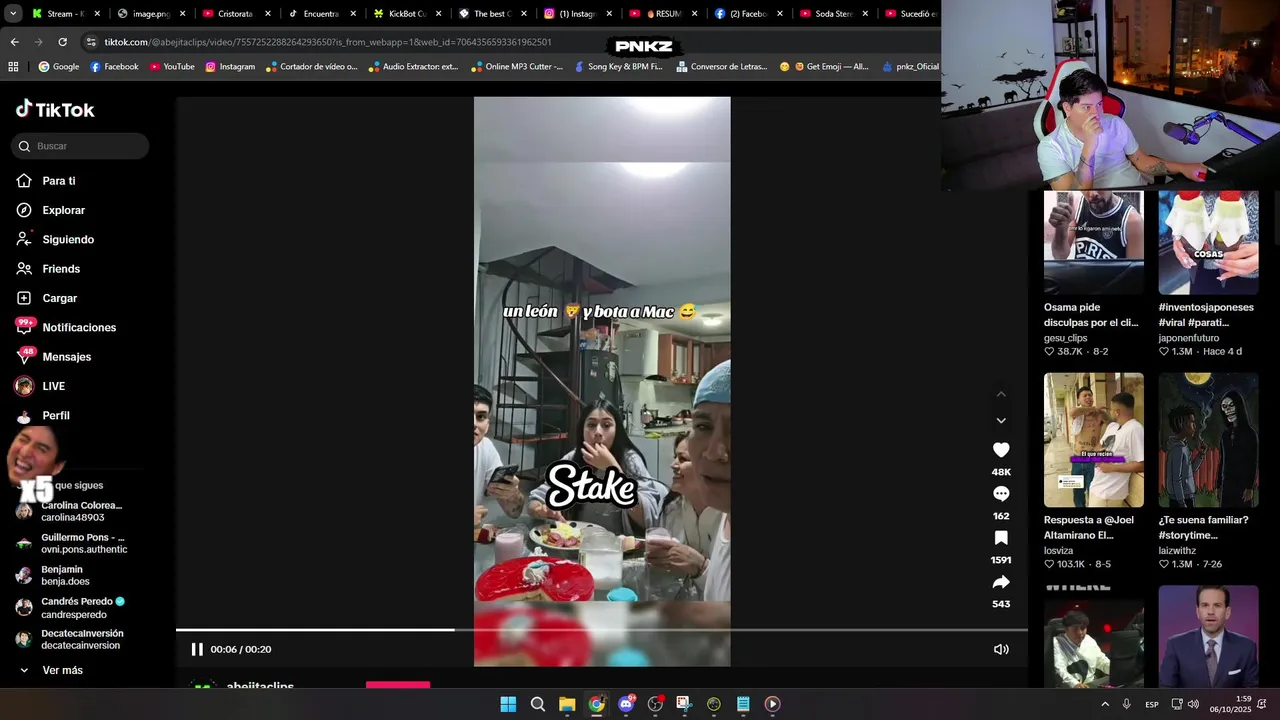This screenshot has width=1280, height=720.
Task: Open the Explorar page
Action: click(x=50, y=210)
